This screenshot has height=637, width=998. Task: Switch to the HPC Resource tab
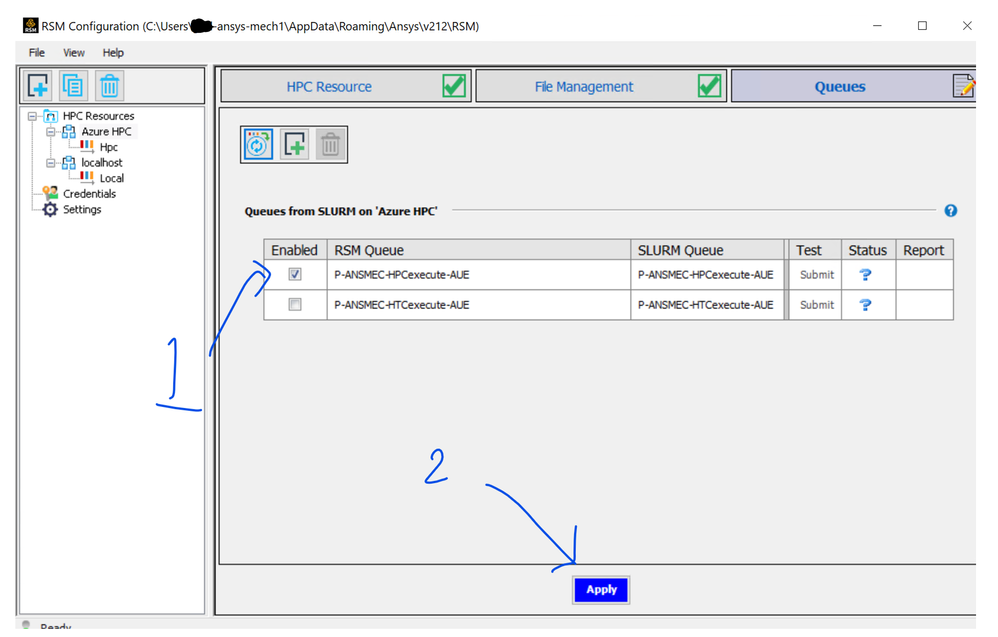coord(346,86)
